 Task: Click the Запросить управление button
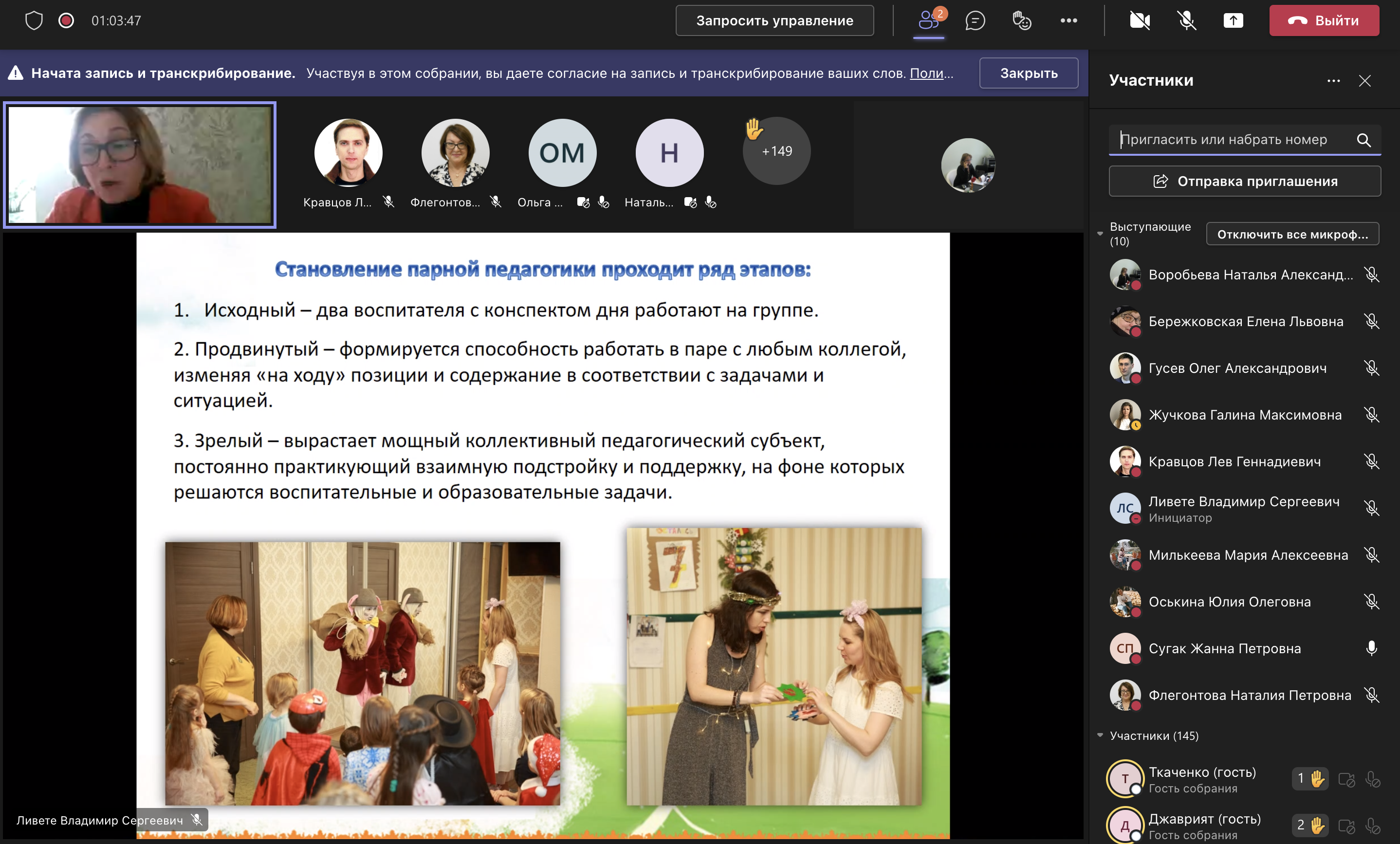pyautogui.click(x=774, y=21)
